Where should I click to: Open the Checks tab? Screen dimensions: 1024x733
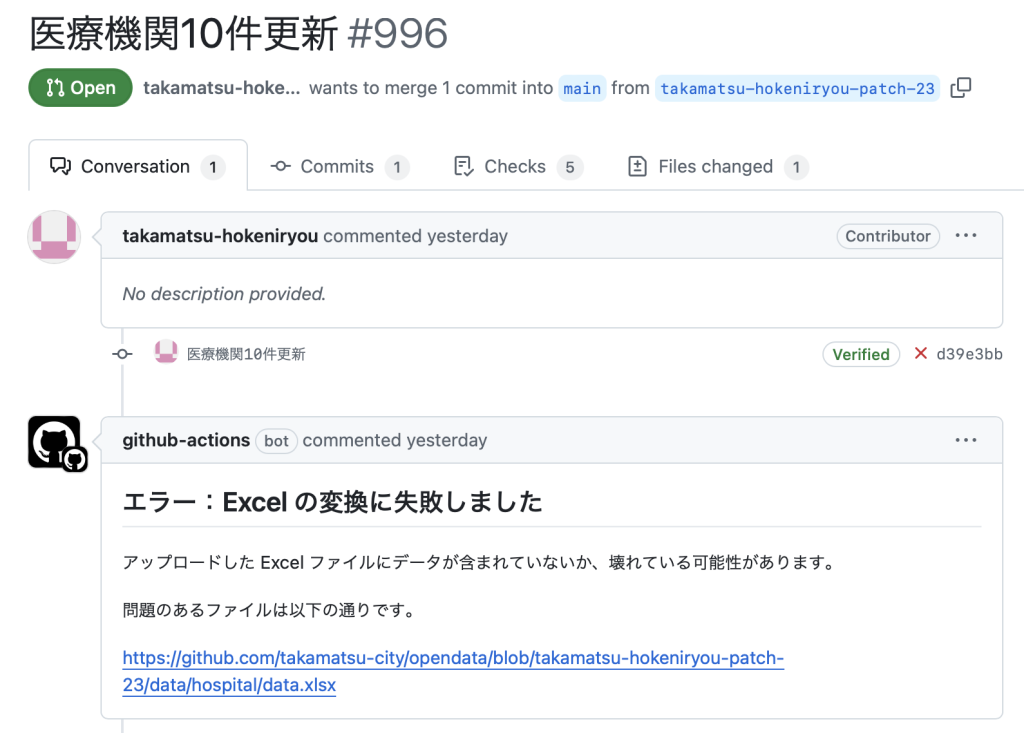click(519, 167)
